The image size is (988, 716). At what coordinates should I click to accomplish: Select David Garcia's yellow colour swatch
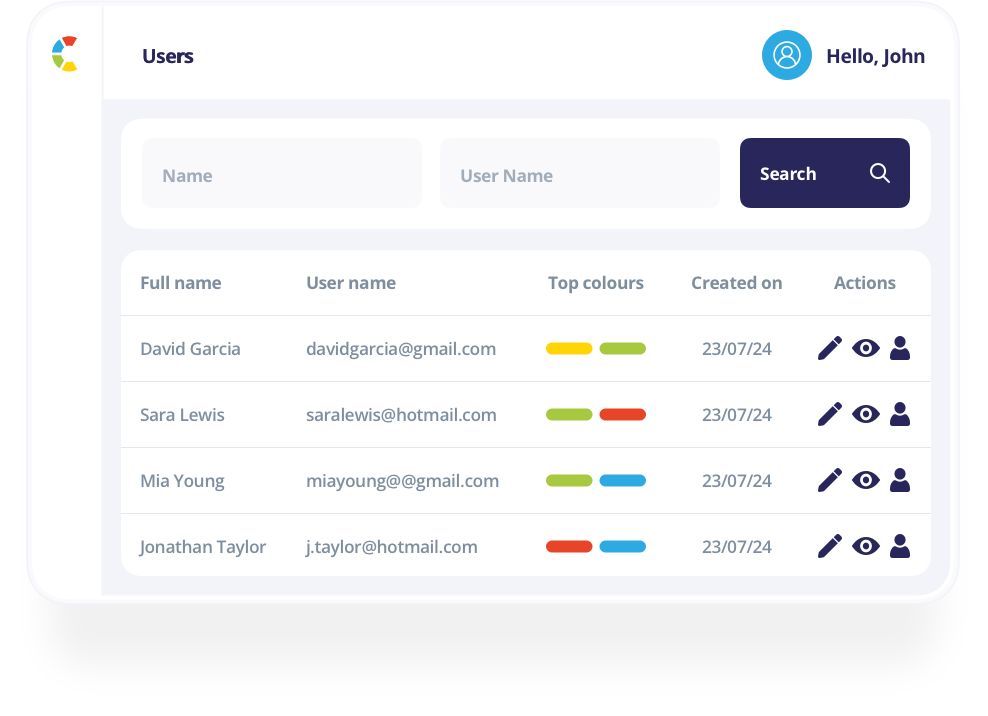coord(568,348)
